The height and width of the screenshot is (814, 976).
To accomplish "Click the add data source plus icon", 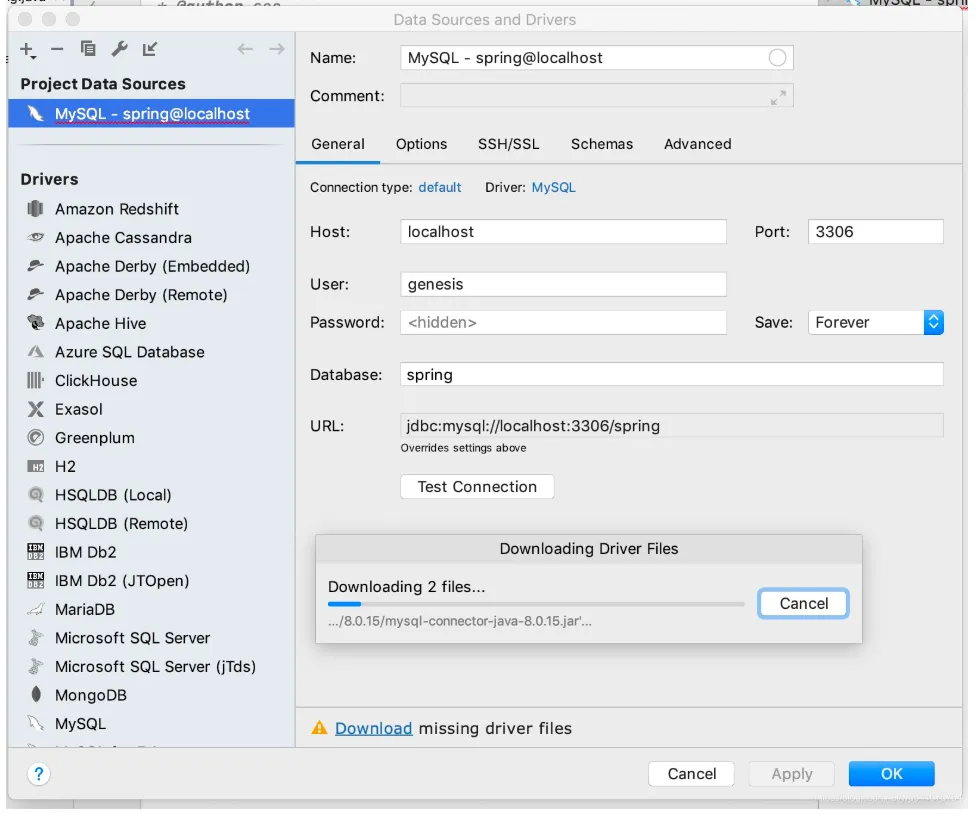I will (27, 49).
